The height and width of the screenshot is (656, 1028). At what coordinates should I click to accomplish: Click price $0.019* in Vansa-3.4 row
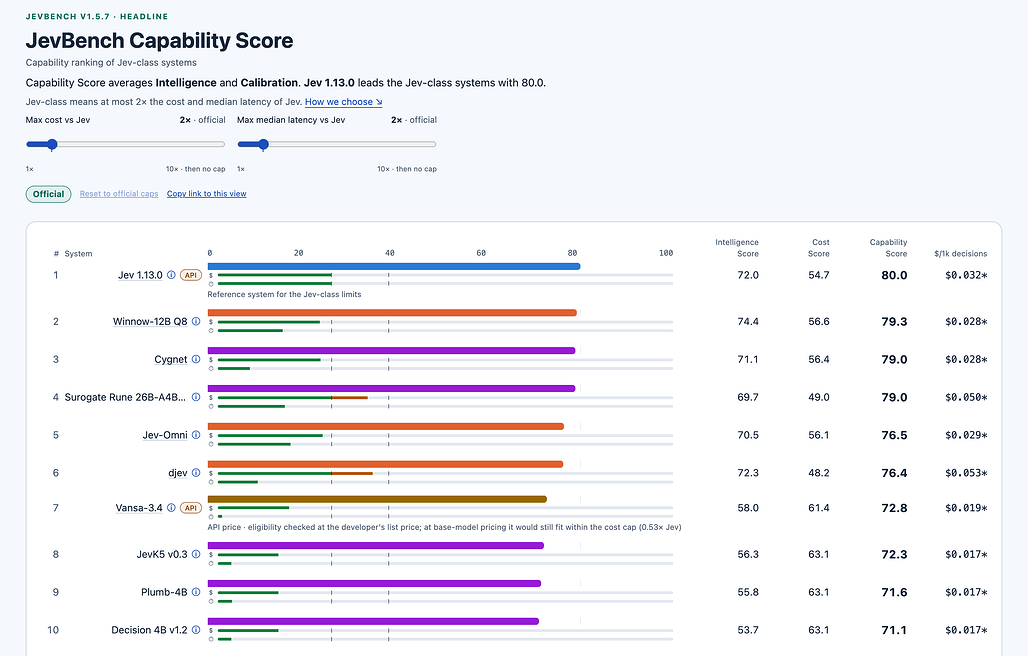click(x=966, y=508)
